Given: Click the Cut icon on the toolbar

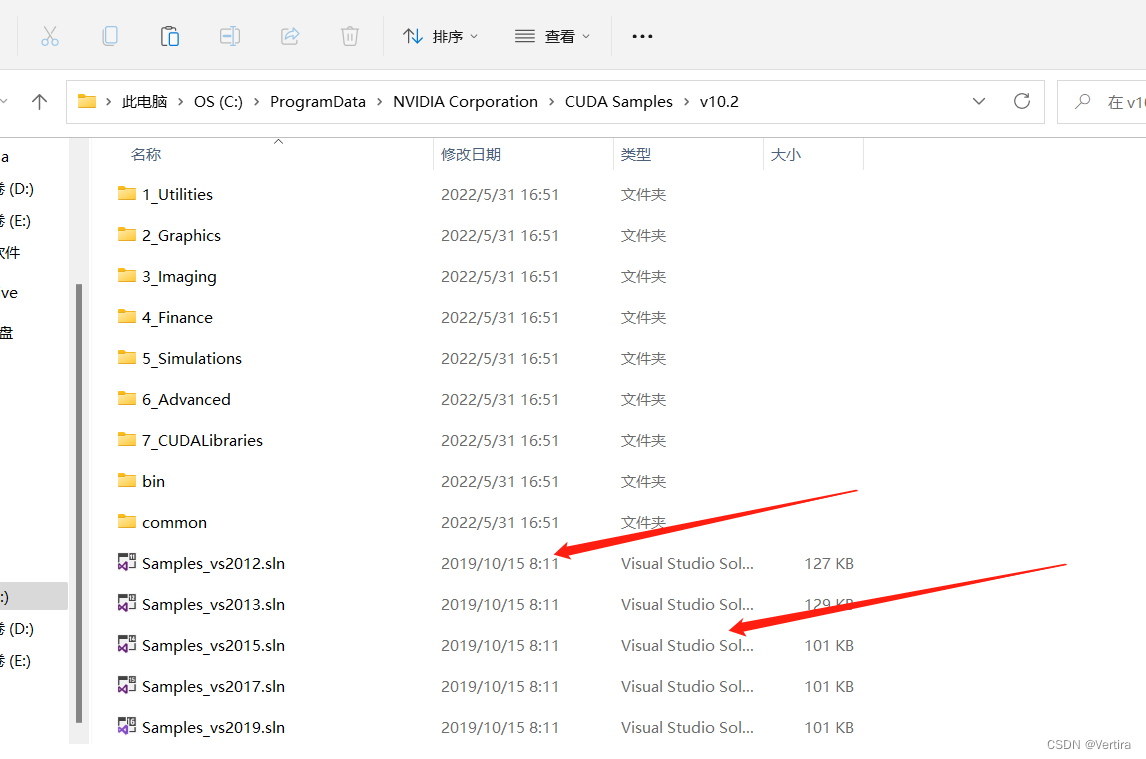Looking at the screenshot, I should pyautogui.click(x=50, y=36).
